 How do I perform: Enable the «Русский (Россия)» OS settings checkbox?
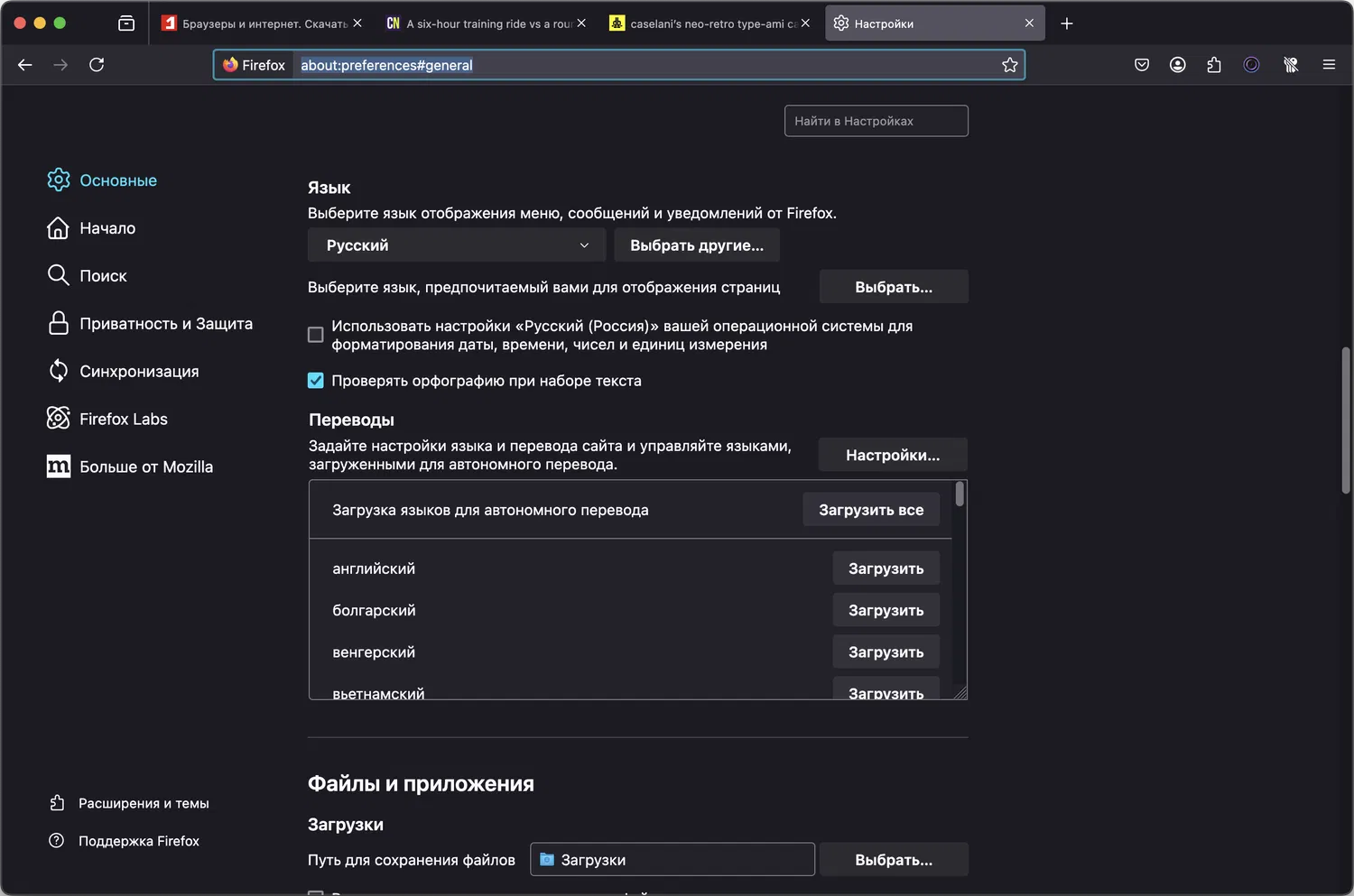316,335
